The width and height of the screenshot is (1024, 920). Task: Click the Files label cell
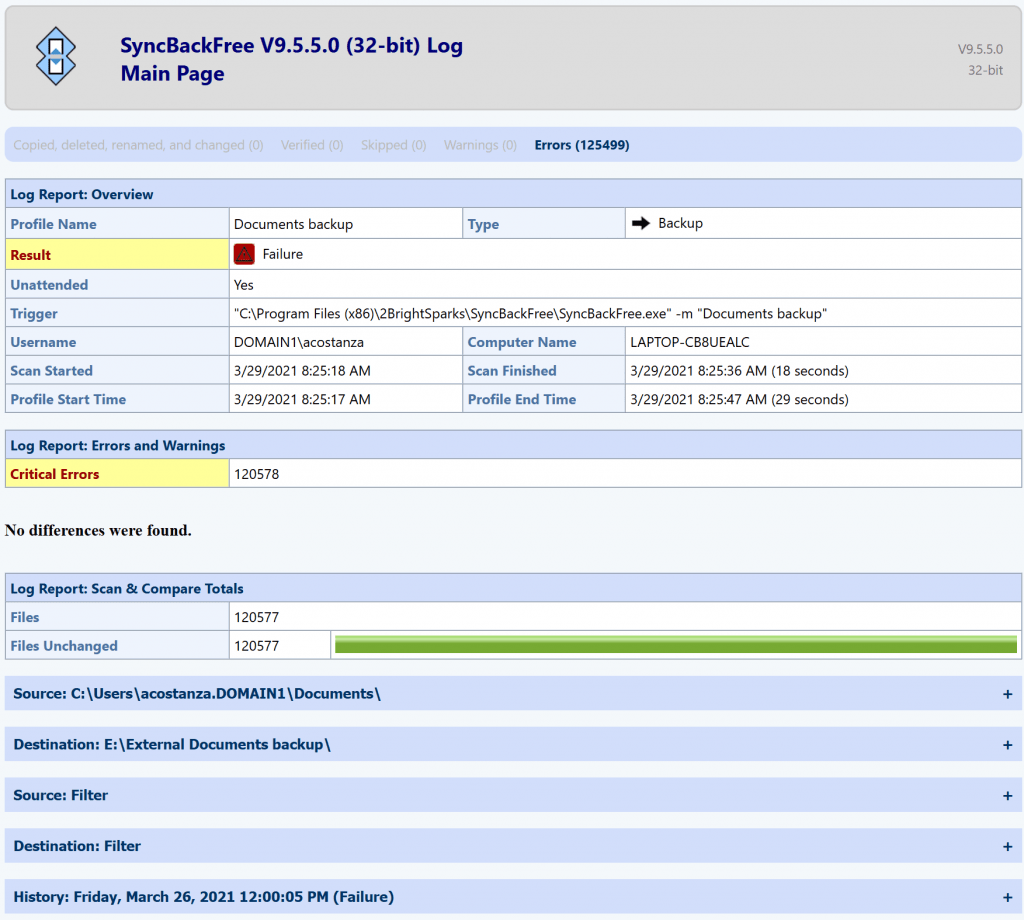click(118, 617)
